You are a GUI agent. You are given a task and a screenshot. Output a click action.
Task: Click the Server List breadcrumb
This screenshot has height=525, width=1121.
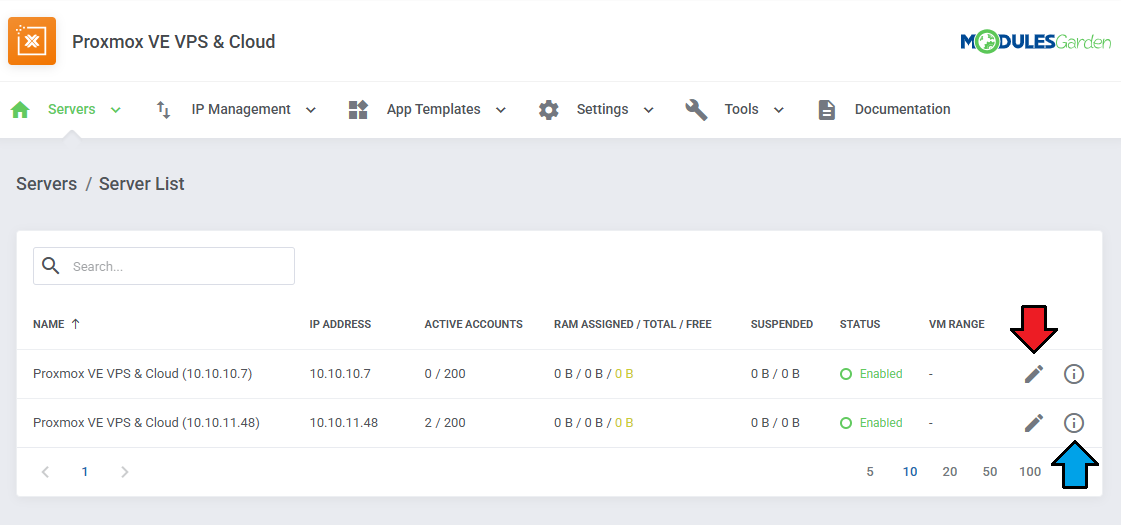(142, 184)
